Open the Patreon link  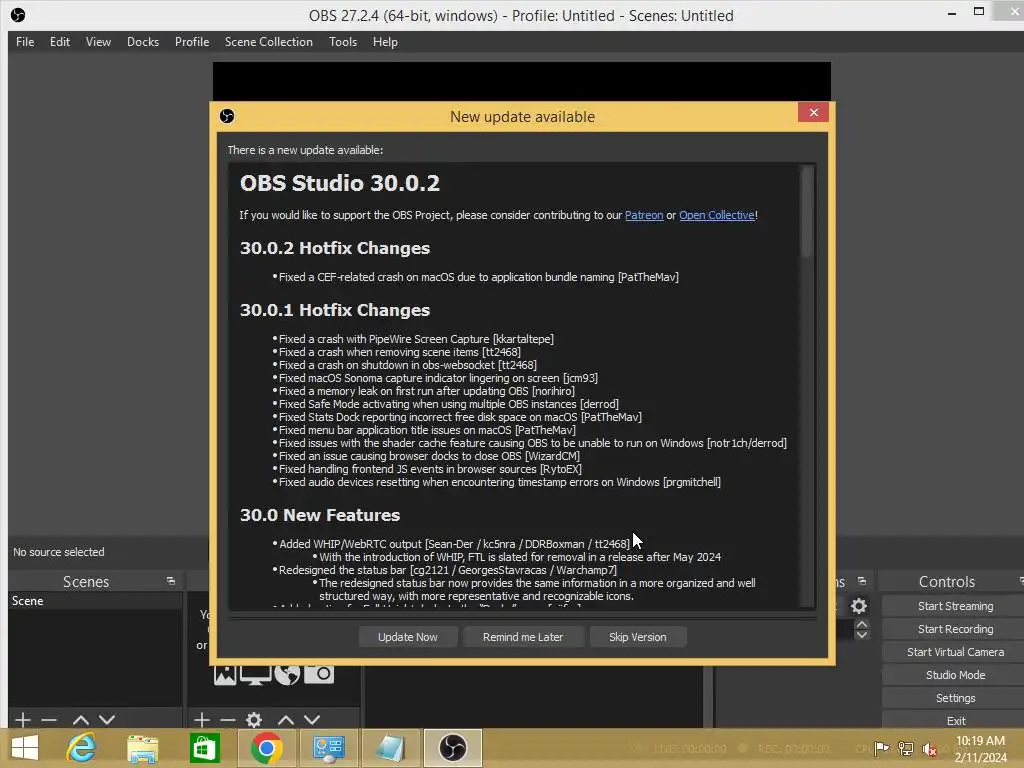(644, 215)
